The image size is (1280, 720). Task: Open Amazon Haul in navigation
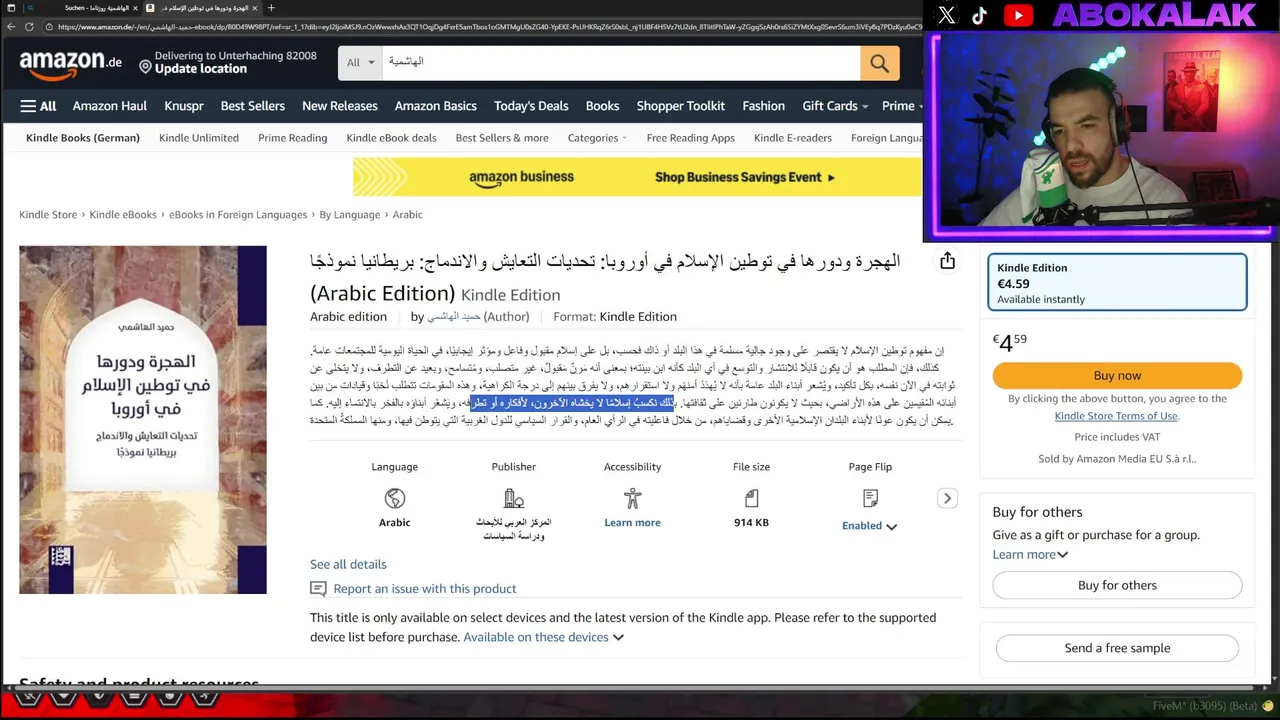coord(110,106)
